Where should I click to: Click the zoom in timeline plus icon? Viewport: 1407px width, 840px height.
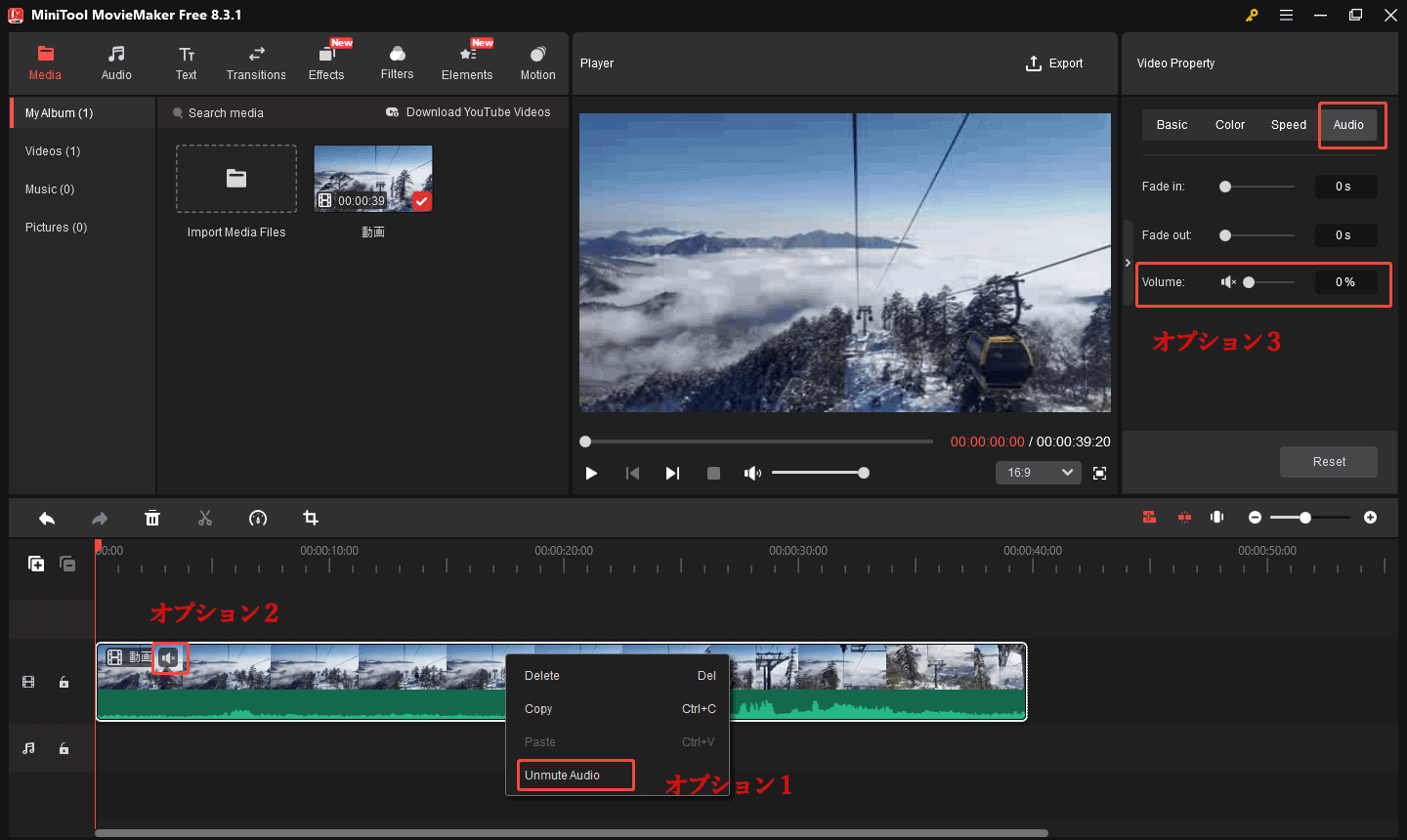[1370, 518]
